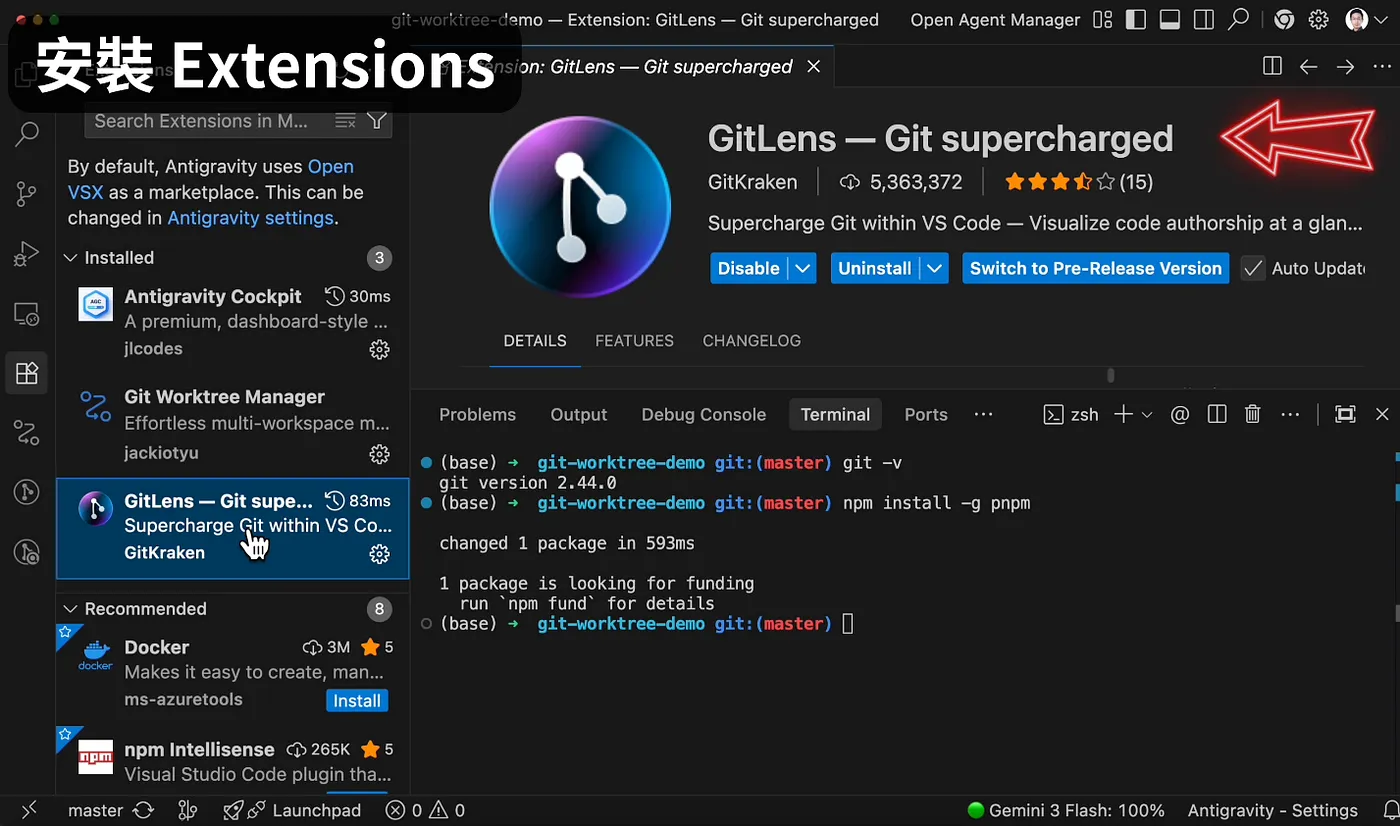This screenshot has width=1400, height=826.
Task: Click the filter extensions funnel icon
Action: (377, 121)
